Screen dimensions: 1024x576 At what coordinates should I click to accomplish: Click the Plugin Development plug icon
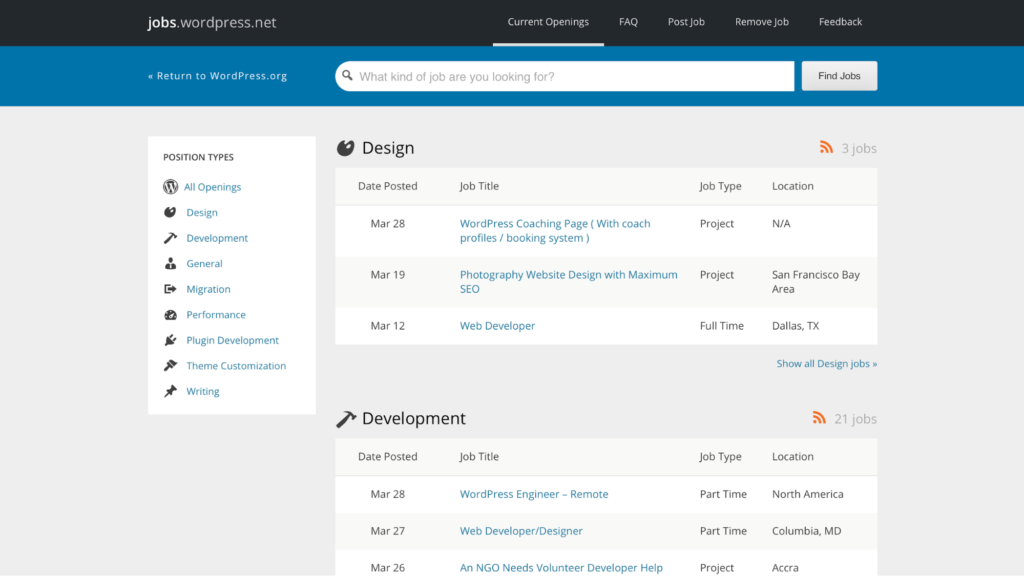170,340
